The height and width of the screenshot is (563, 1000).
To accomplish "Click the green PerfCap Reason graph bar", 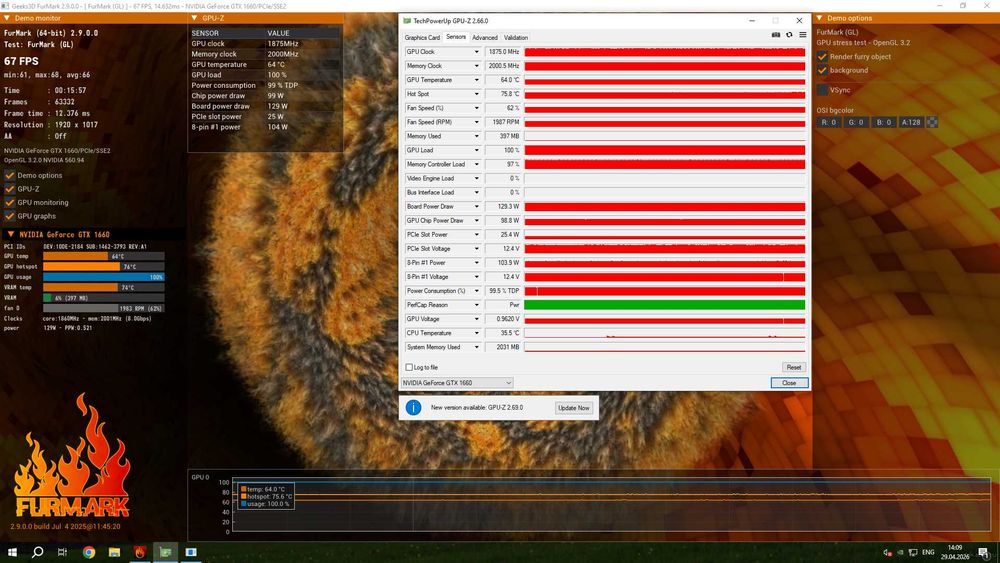I will coord(665,305).
